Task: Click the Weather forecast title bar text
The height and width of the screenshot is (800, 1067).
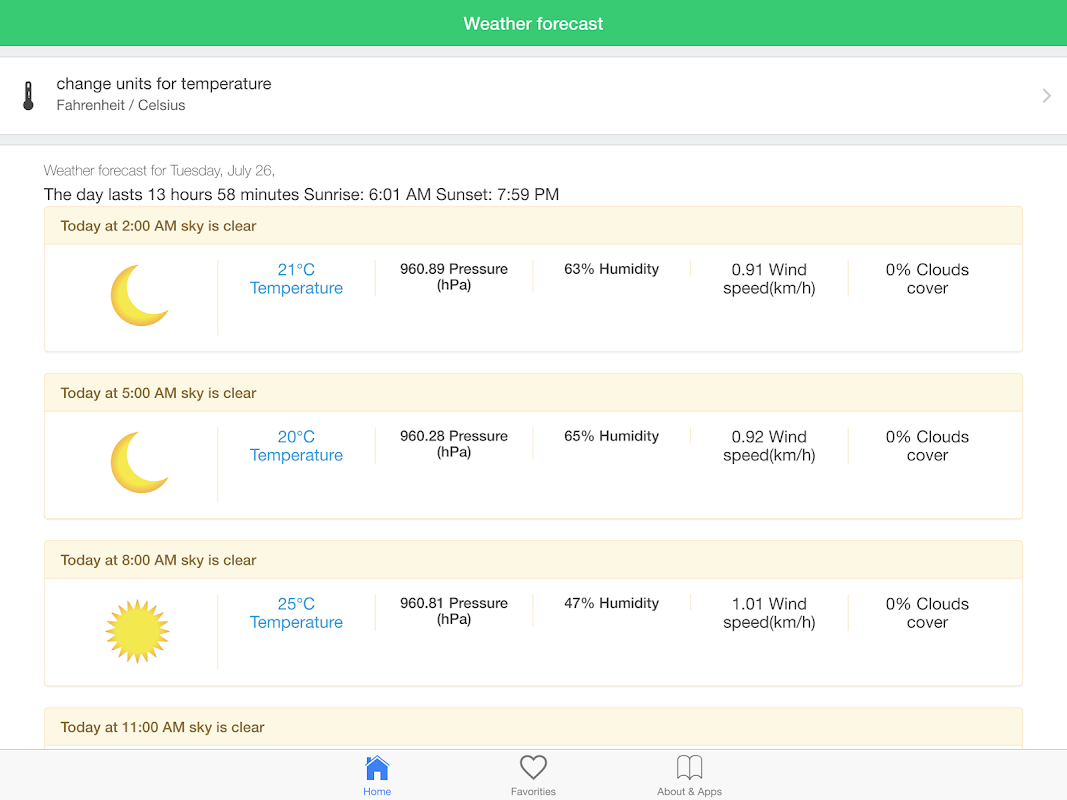Action: pyautogui.click(x=534, y=24)
